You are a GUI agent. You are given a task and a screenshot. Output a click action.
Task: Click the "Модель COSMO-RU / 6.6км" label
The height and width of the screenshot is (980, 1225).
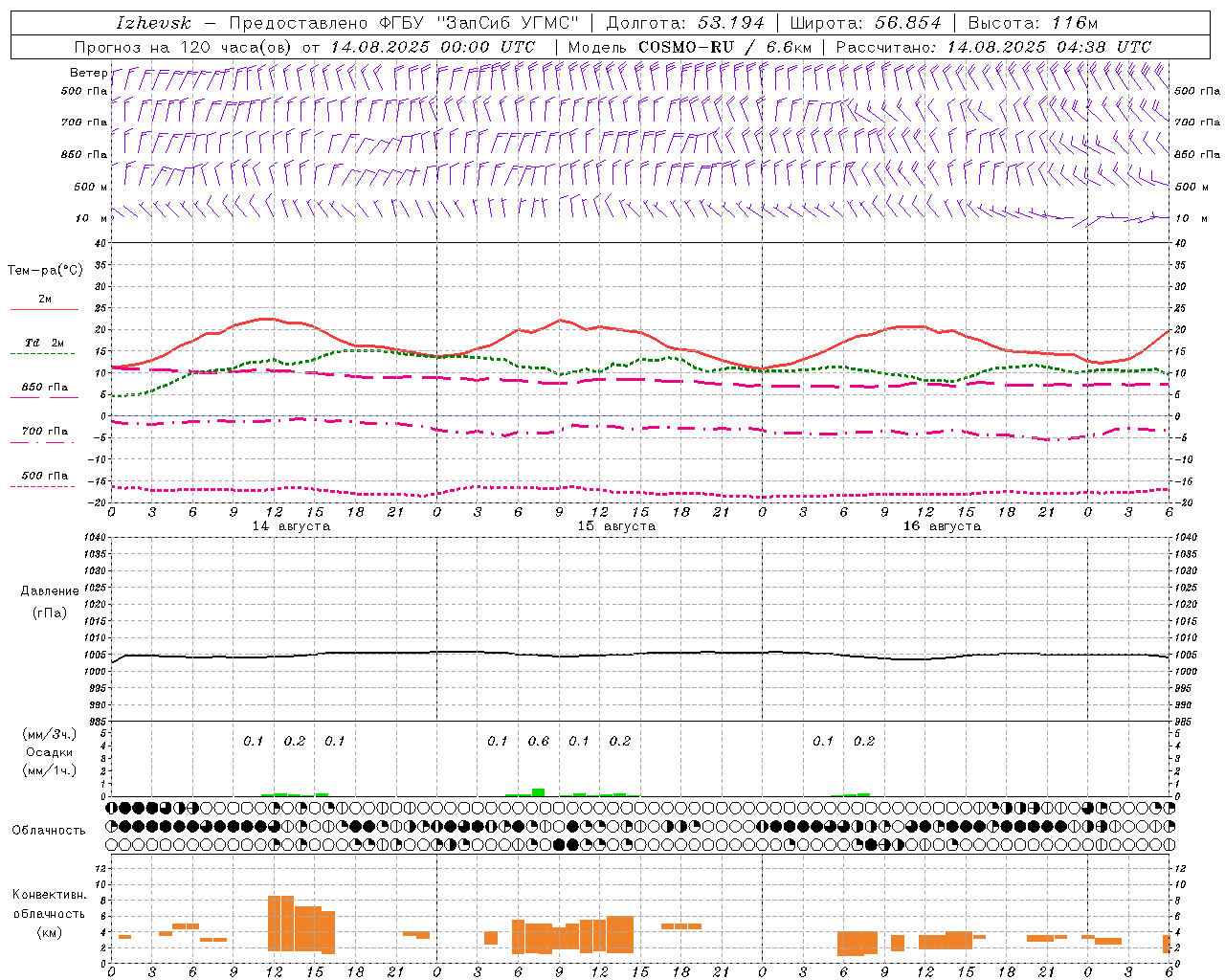[690, 47]
